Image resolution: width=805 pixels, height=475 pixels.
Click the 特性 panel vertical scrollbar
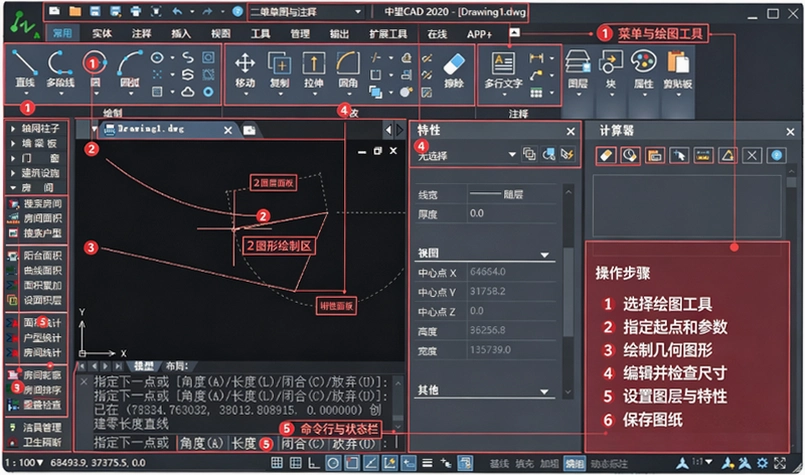[568, 293]
